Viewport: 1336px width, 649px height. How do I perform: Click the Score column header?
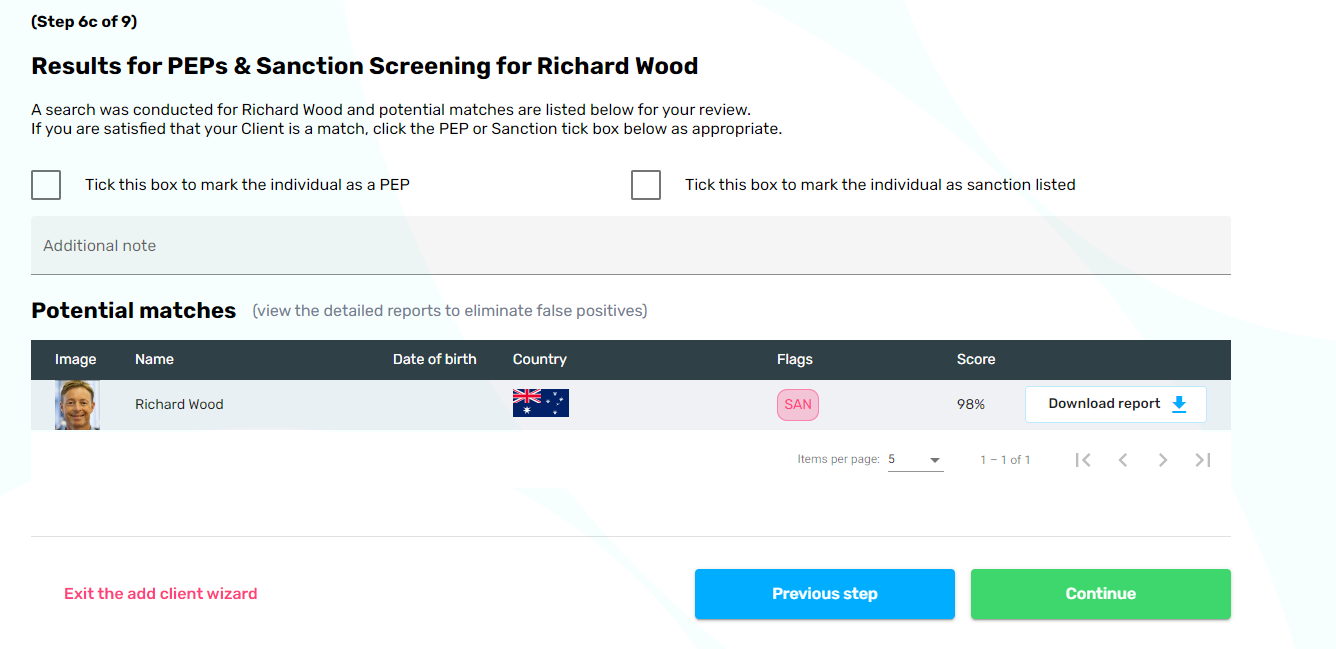pos(975,360)
